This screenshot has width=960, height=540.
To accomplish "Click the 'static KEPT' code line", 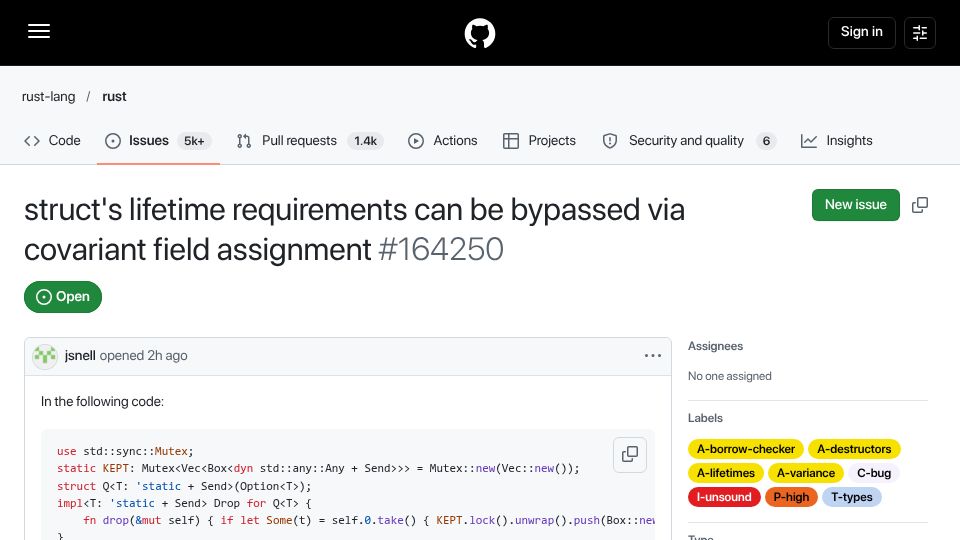I will tap(318, 468).
